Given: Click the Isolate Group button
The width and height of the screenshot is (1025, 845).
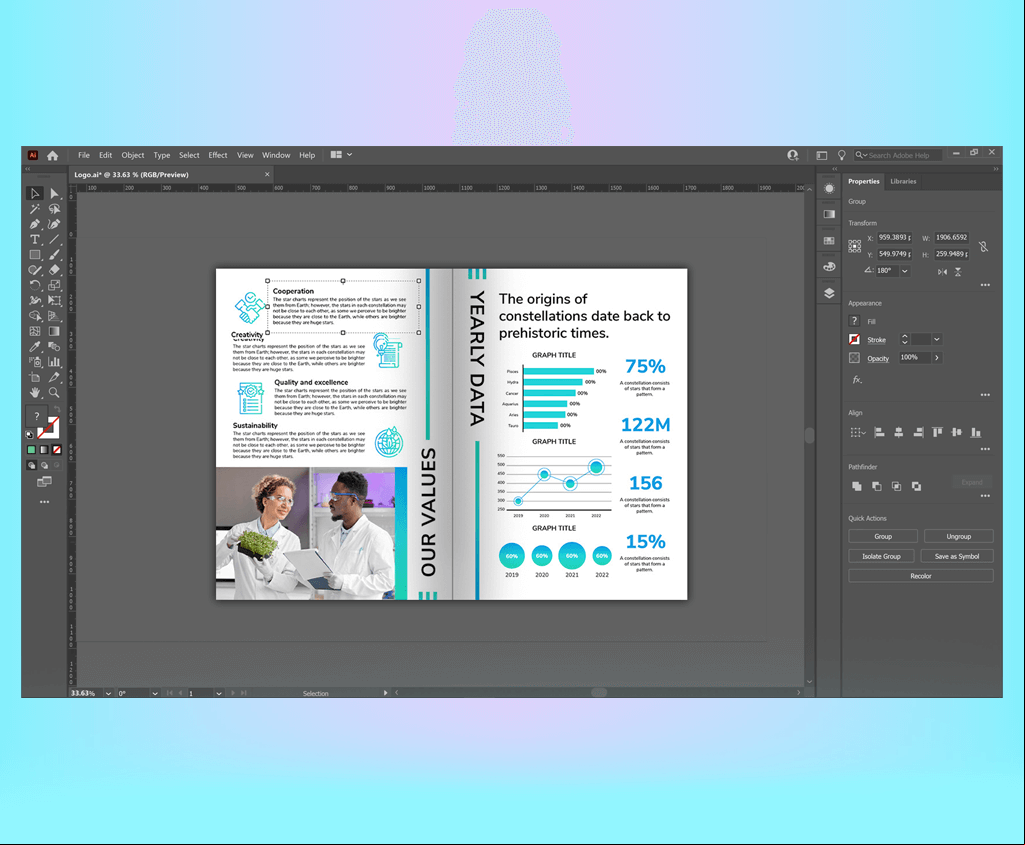Looking at the screenshot, I should pyautogui.click(x=881, y=556).
